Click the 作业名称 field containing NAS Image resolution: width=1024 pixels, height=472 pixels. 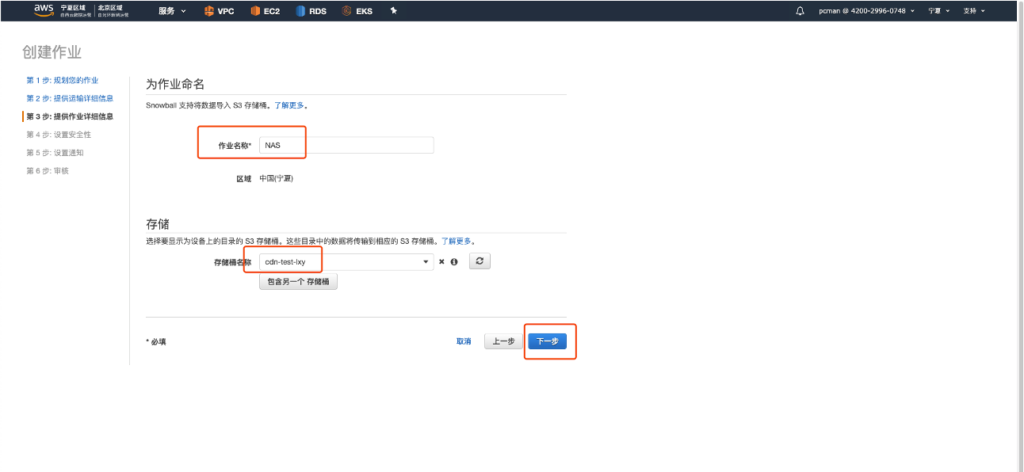click(345, 145)
